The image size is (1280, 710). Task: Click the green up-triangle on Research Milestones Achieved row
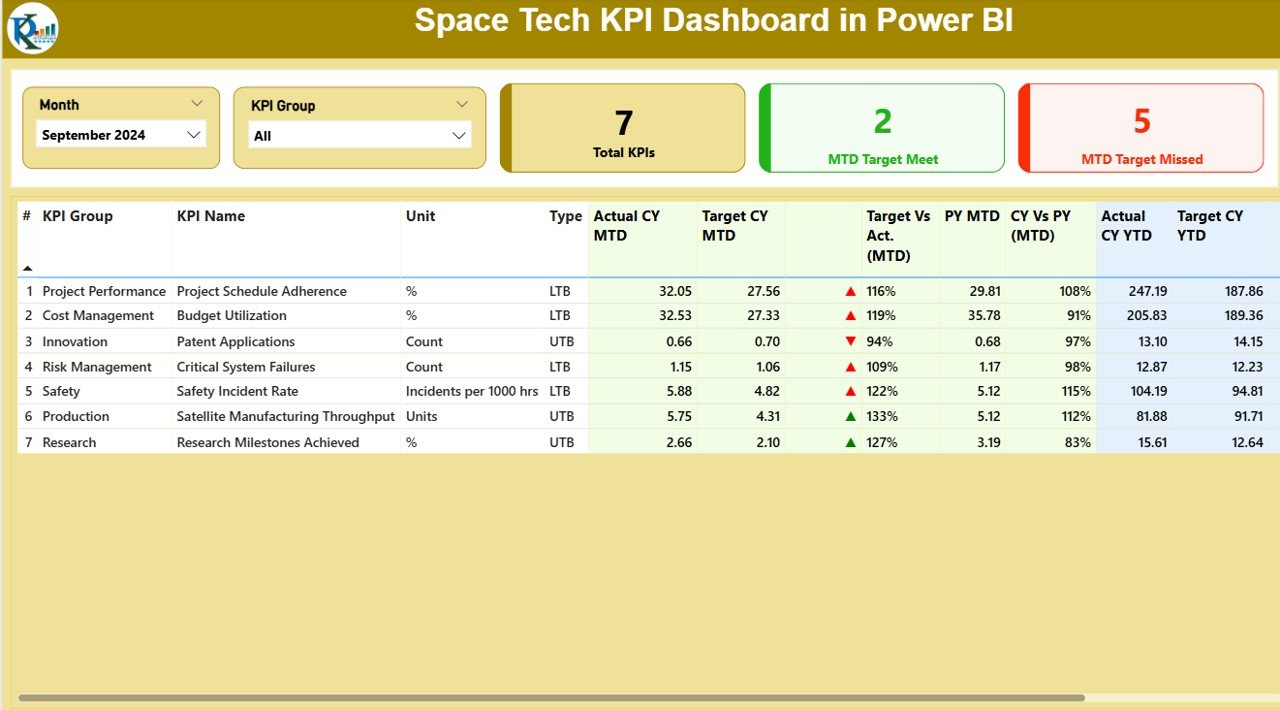click(849, 441)
